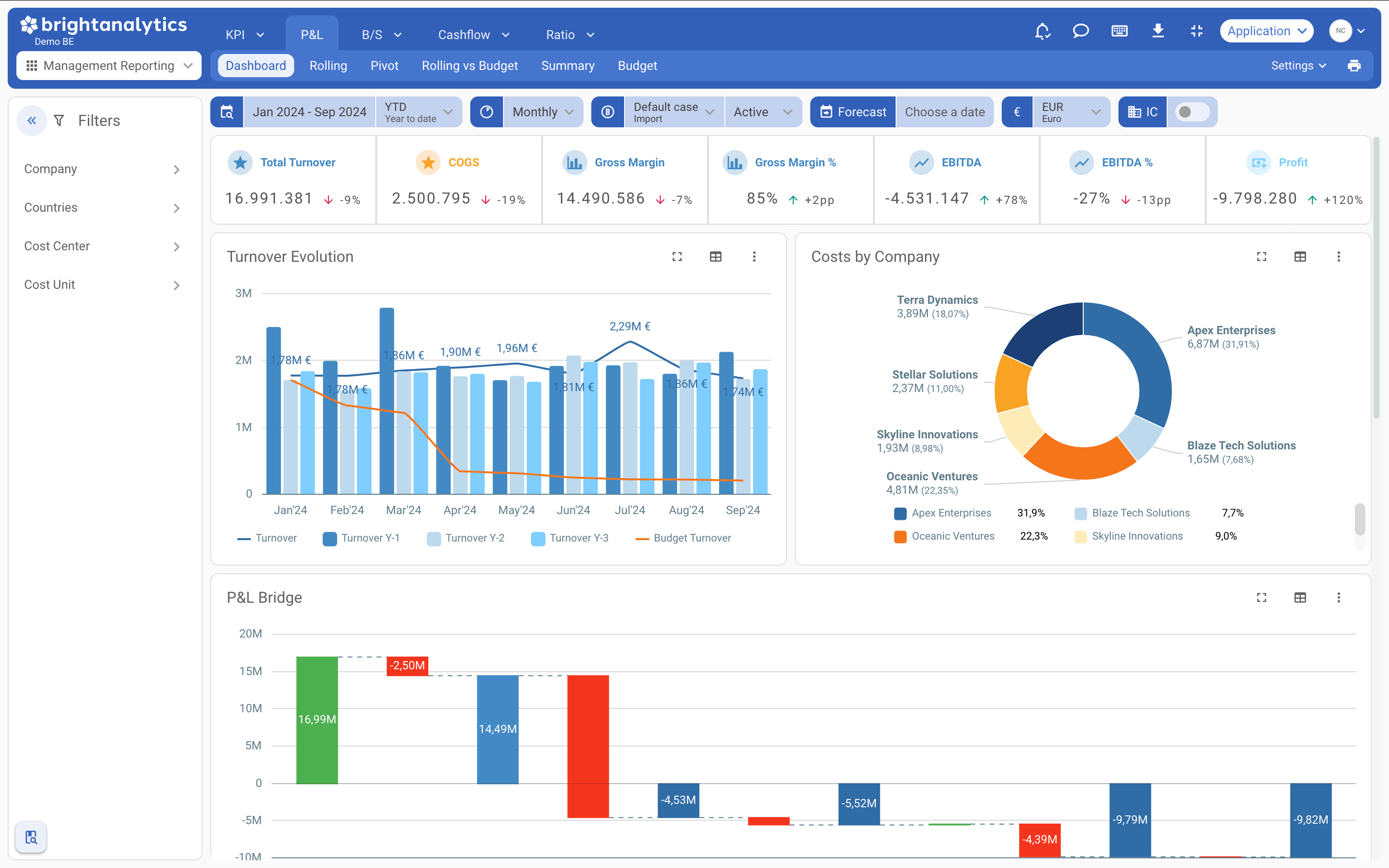Open the Monthly frequency dropdown
Screen dimensions: 1389x868
click(541, 112)
